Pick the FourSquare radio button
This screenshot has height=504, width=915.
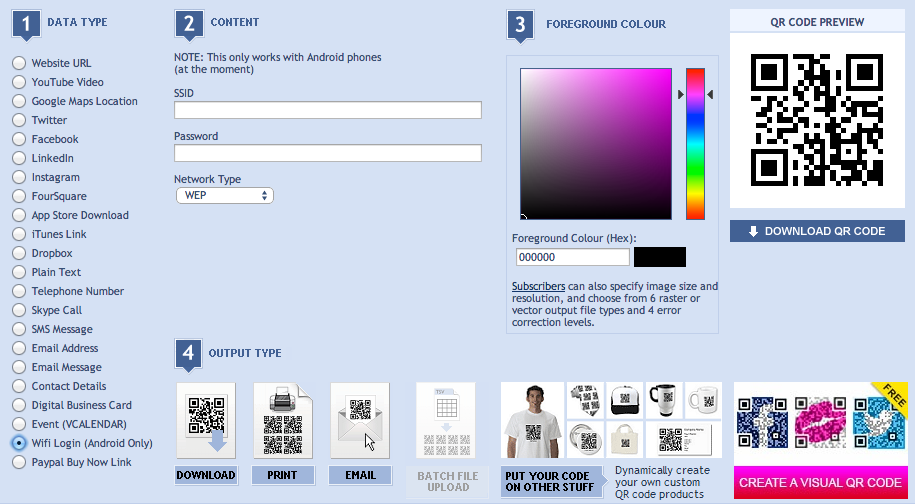click(x=19, y=196)
